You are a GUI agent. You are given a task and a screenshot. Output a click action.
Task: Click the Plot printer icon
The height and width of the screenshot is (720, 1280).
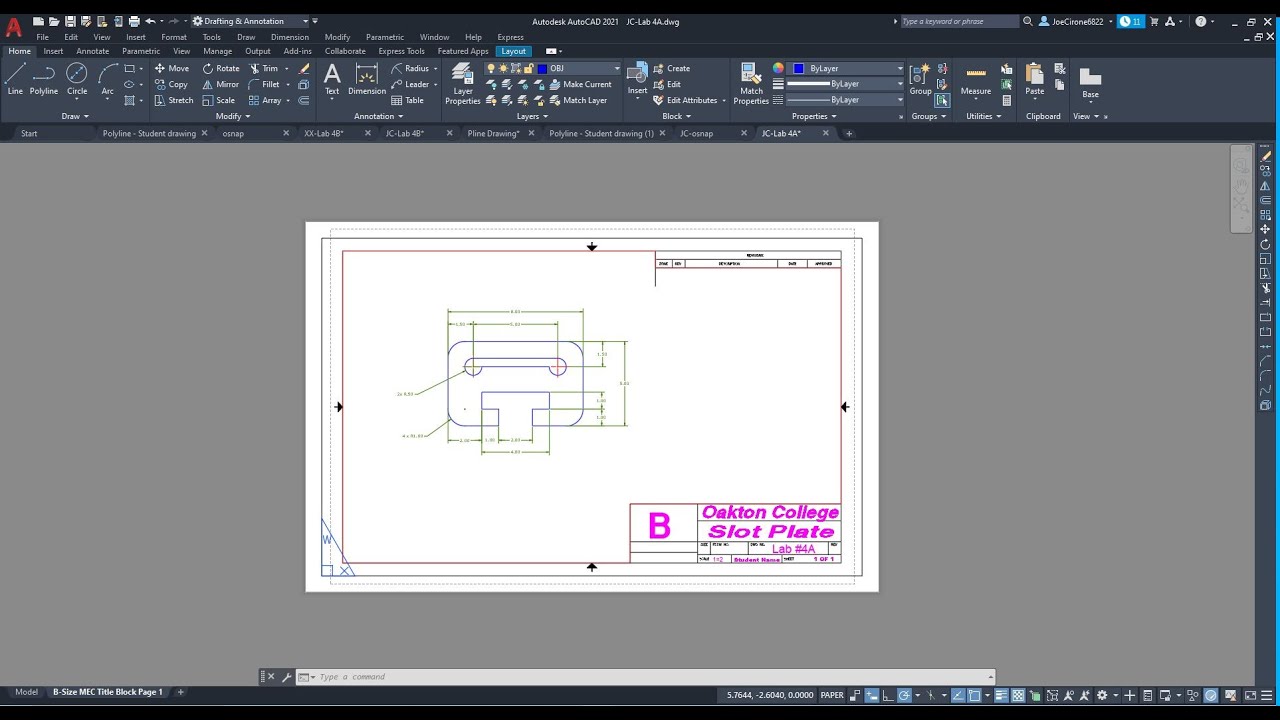tap(134, 21)
